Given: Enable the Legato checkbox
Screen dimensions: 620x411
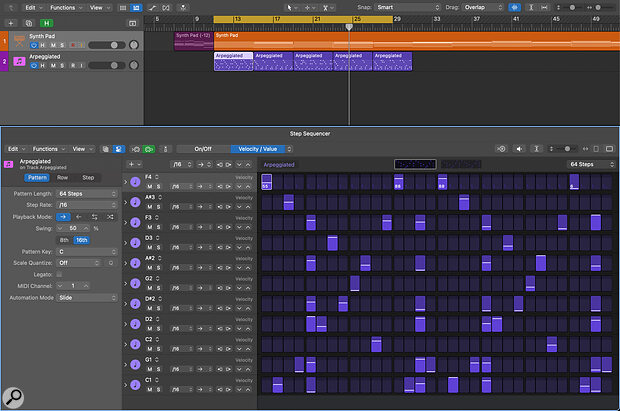Looking at the screenshot, I should [x=59, y=275].
